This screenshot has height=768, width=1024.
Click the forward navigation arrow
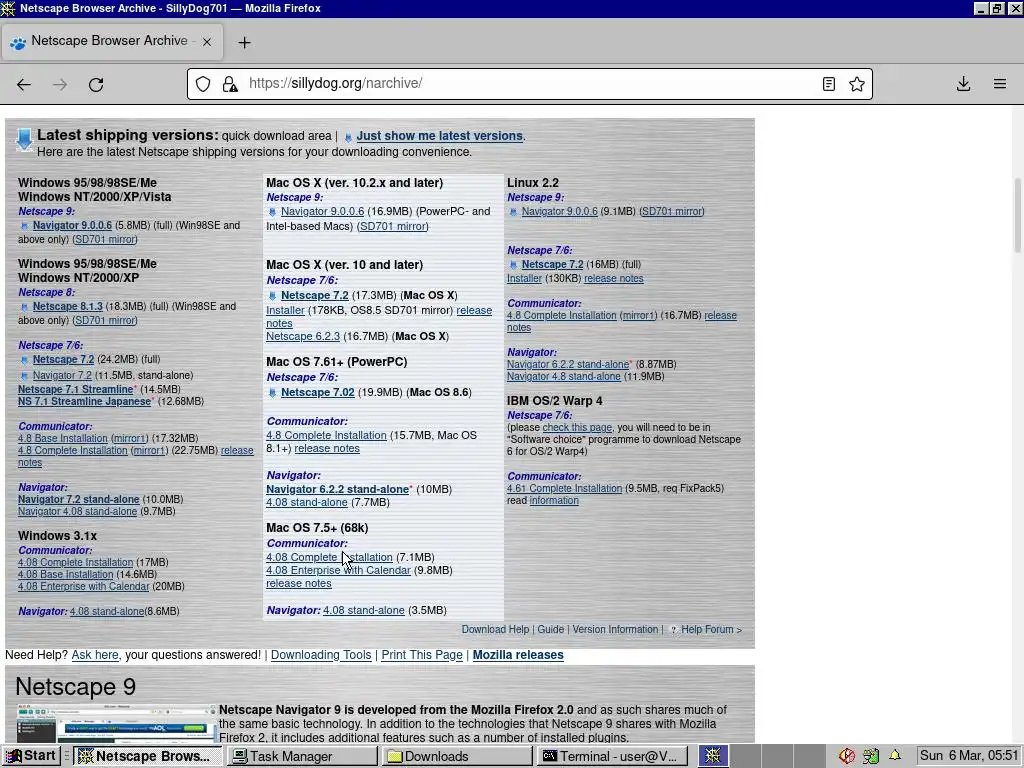coord(60,84)
